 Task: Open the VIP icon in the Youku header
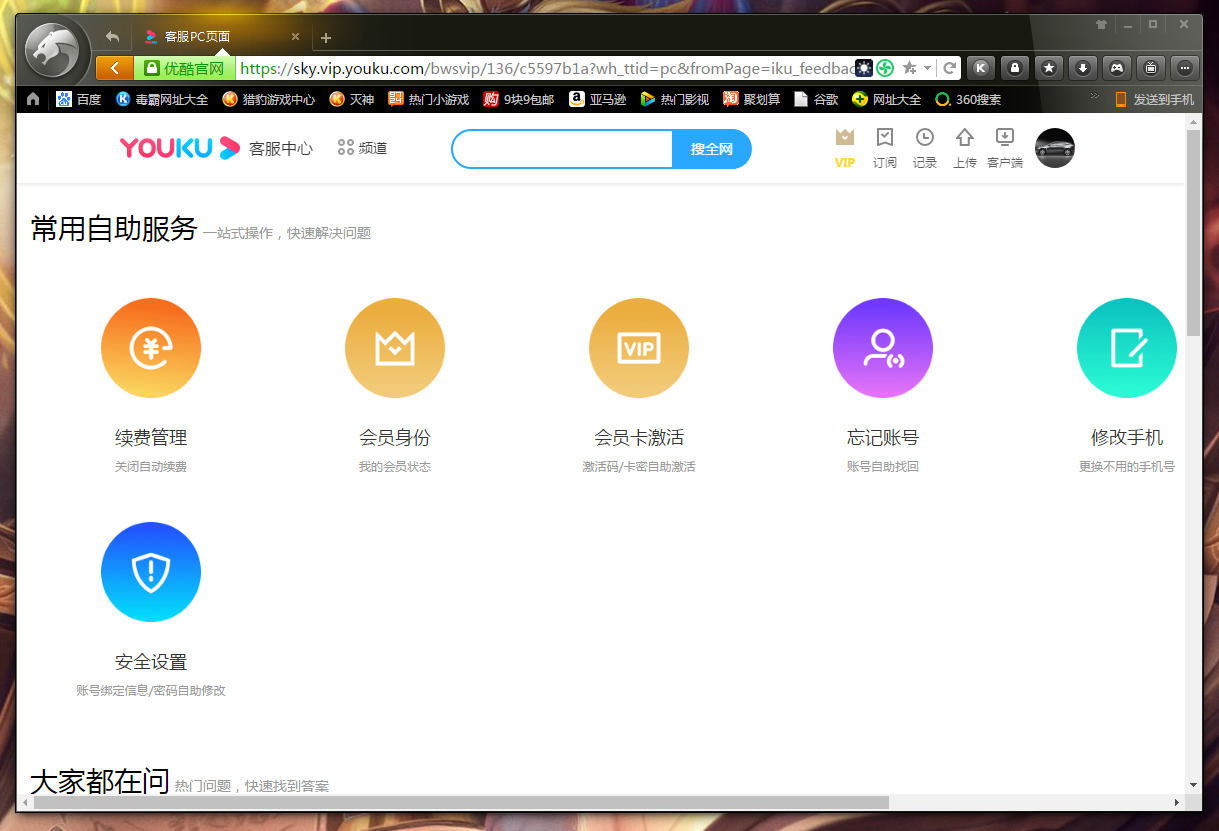pyautogui.click(x=845, y=148)
